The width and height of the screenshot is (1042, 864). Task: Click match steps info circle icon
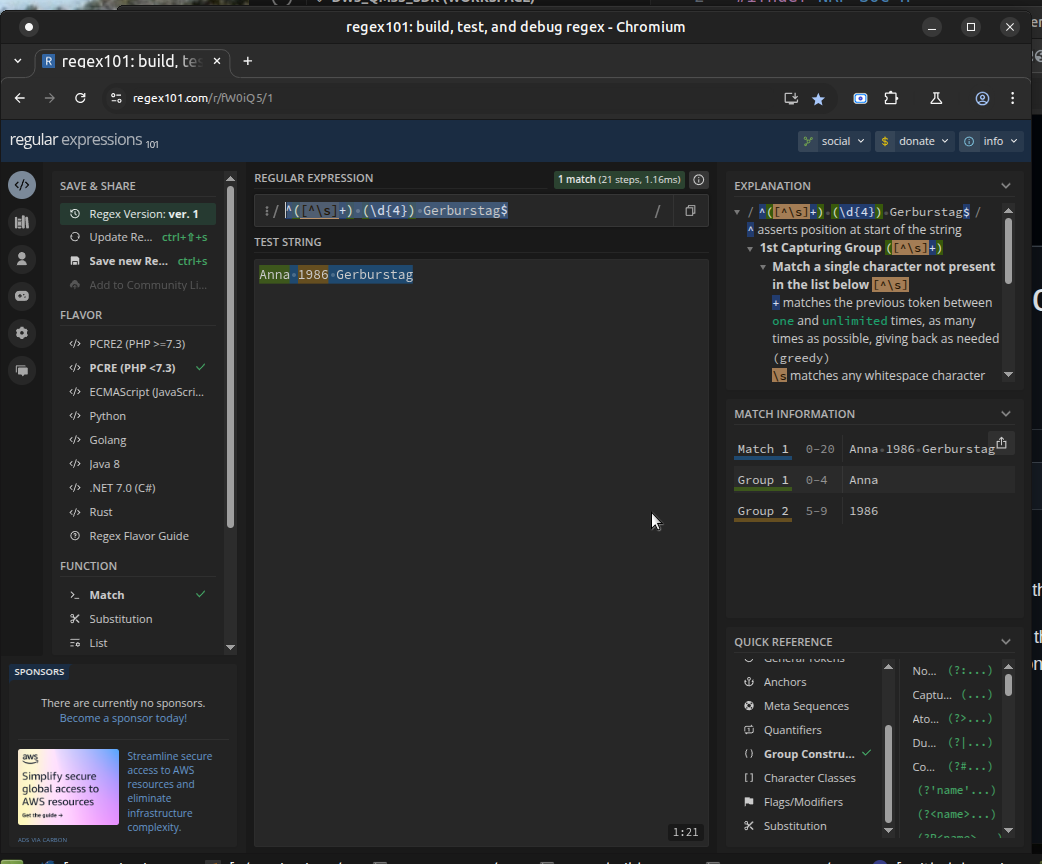click(699, 180)
